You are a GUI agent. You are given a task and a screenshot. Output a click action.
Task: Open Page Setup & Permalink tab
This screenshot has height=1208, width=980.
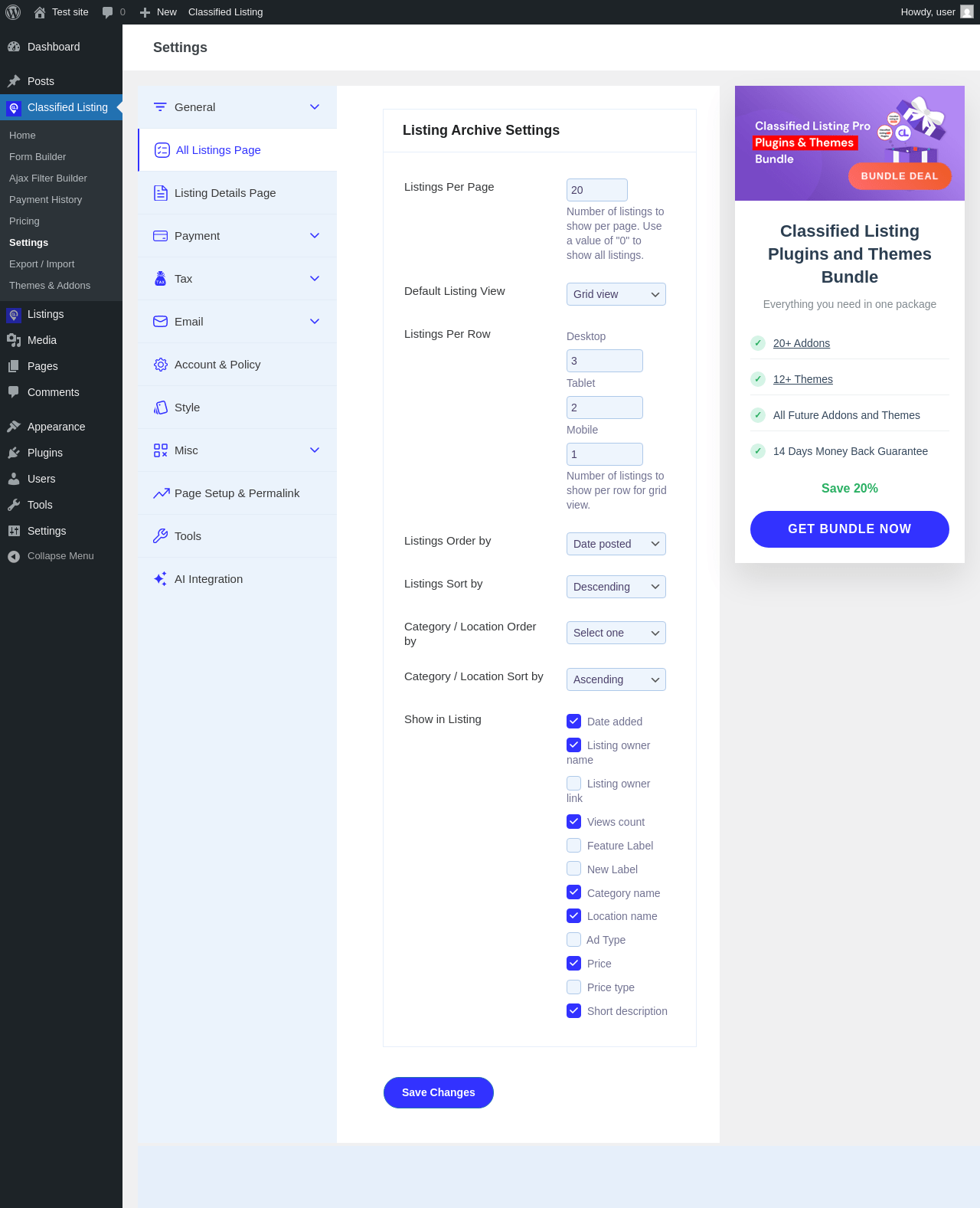(237, 493)
